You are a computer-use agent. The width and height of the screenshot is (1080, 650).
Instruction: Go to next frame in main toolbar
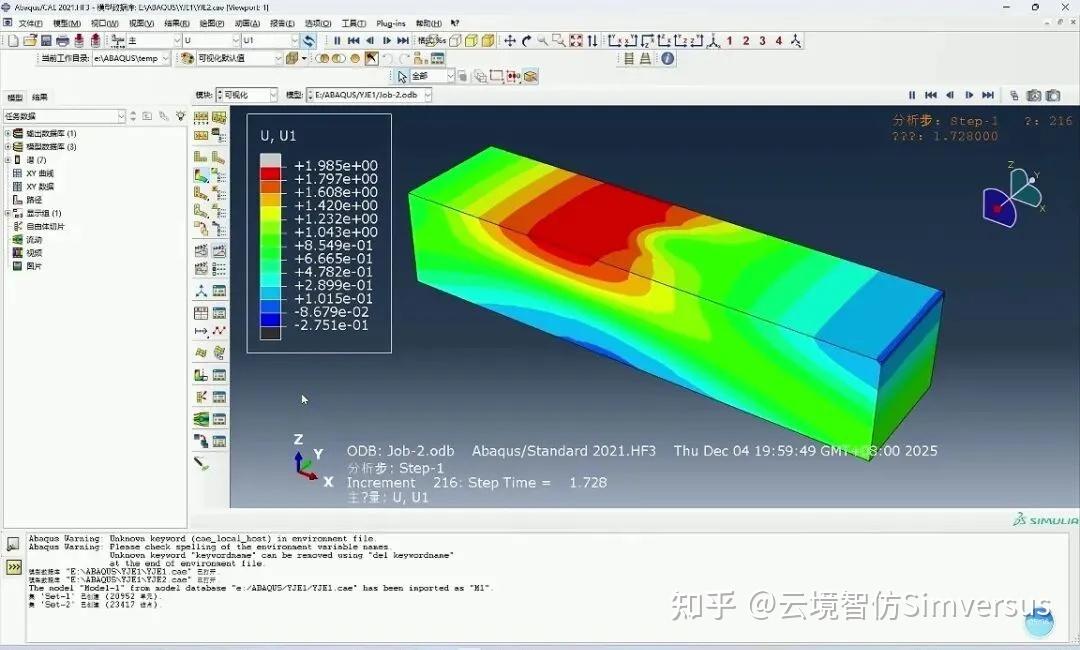coord(386,41)
